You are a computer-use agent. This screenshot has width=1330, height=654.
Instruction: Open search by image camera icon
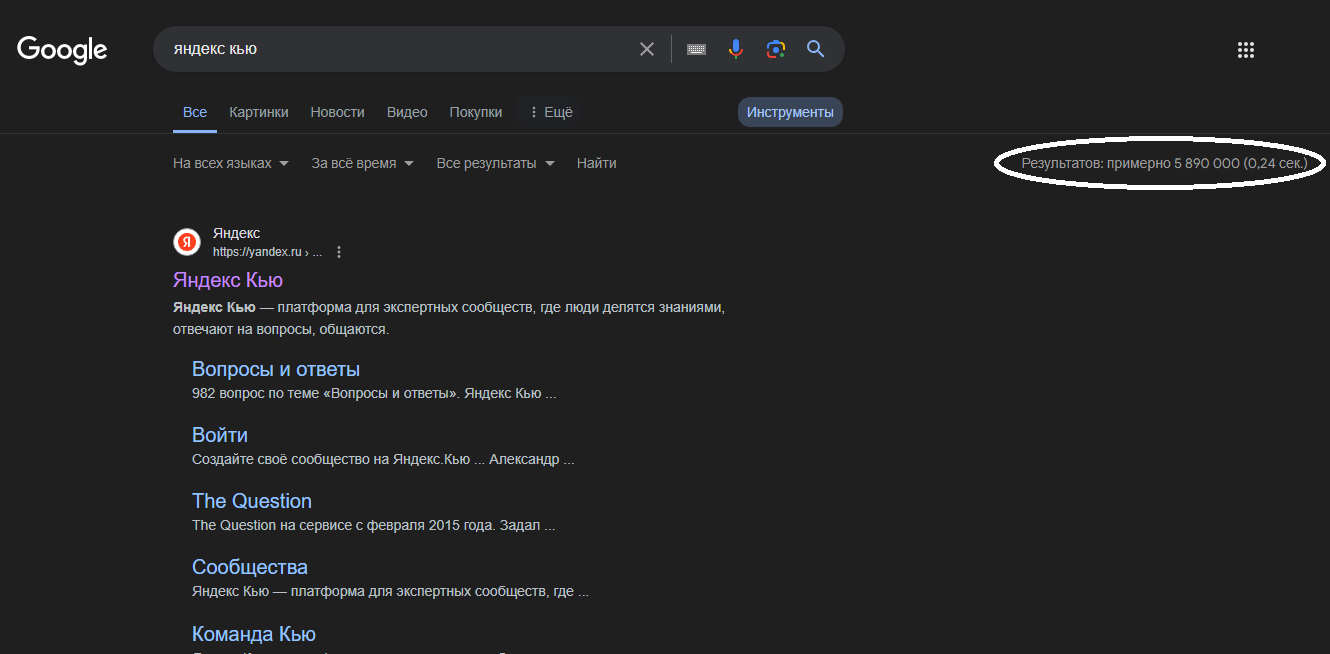[x=776, y=49]
